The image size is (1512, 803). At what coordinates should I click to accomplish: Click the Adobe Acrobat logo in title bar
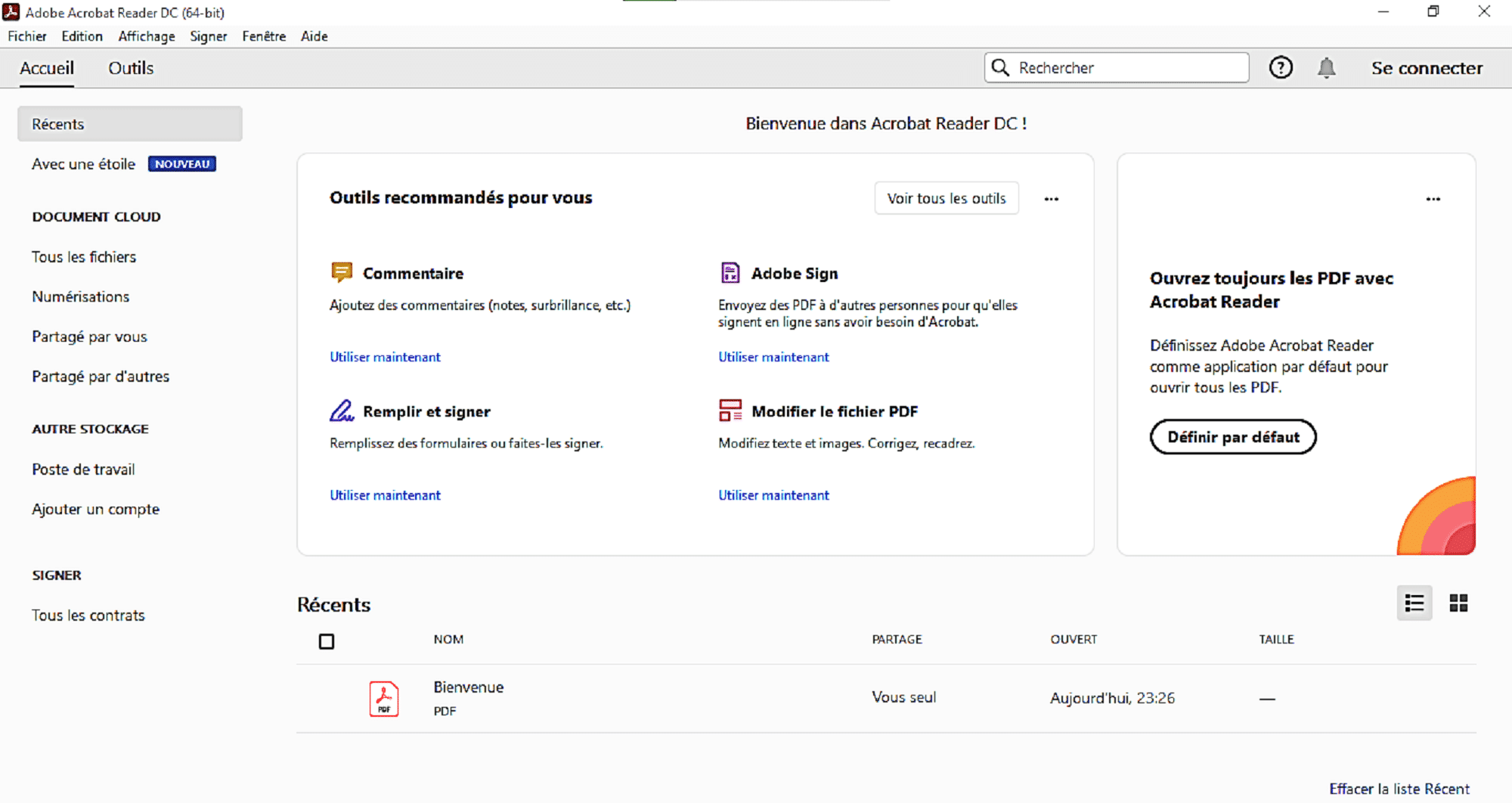[11, 12]
